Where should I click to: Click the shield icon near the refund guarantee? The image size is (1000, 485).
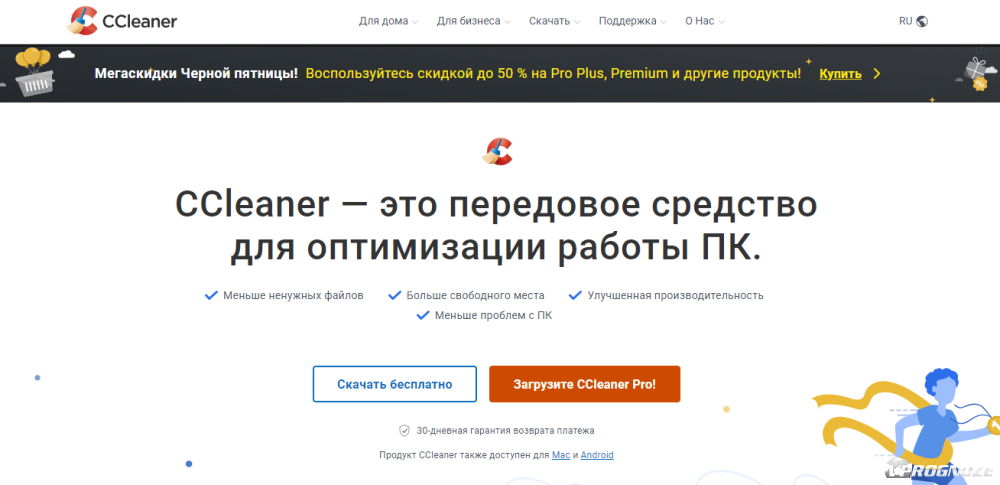pos(404,431)
